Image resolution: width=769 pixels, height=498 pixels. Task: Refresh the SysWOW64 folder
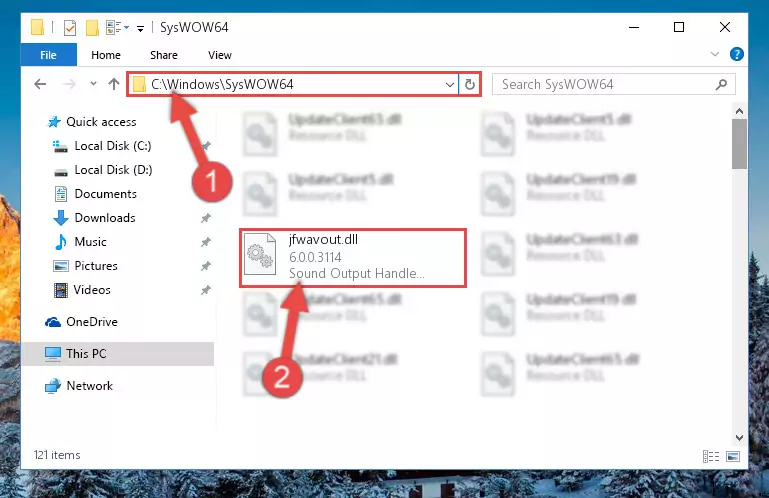pos(469,84)
